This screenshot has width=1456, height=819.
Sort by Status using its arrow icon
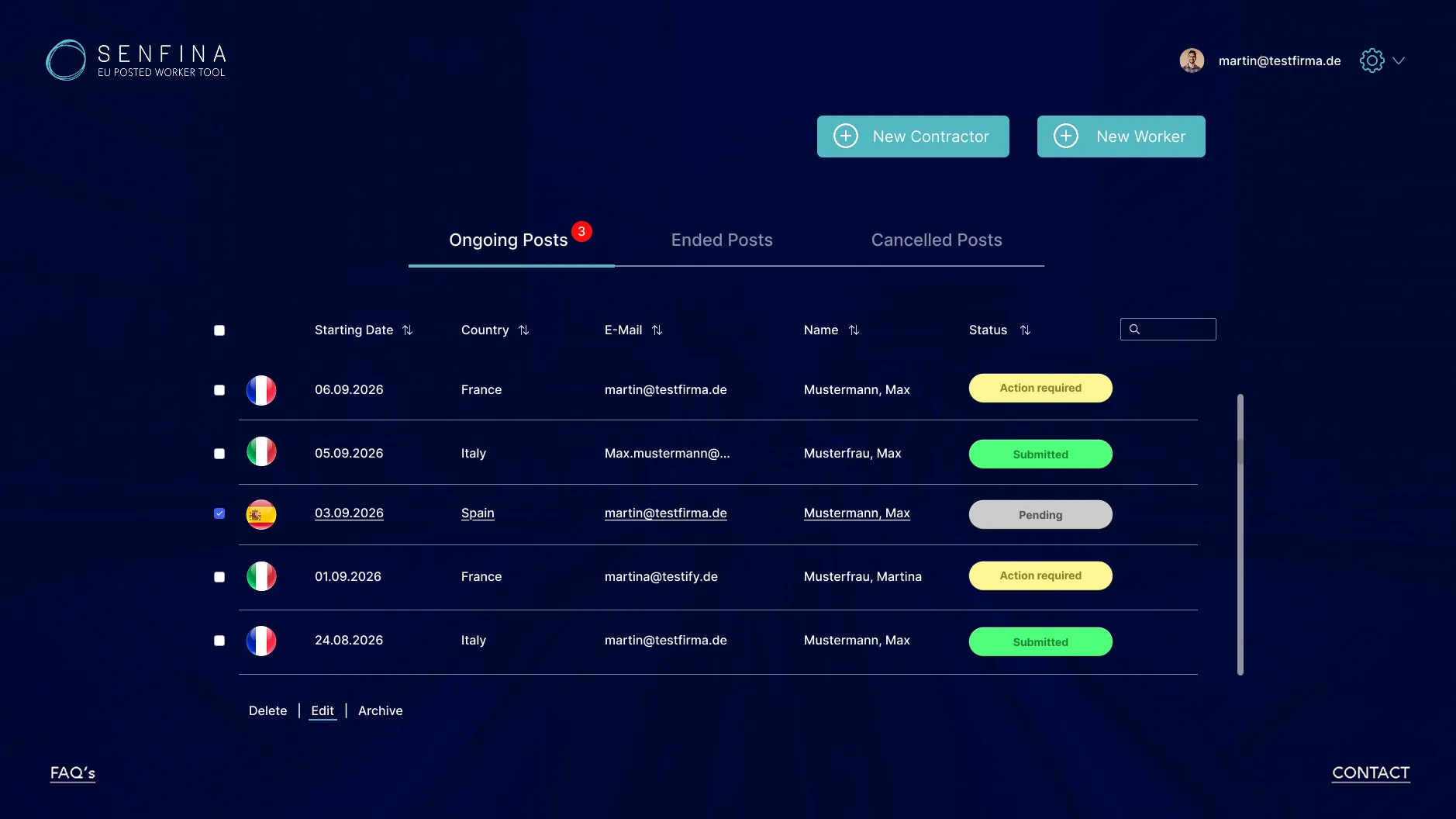(1025, 330)
